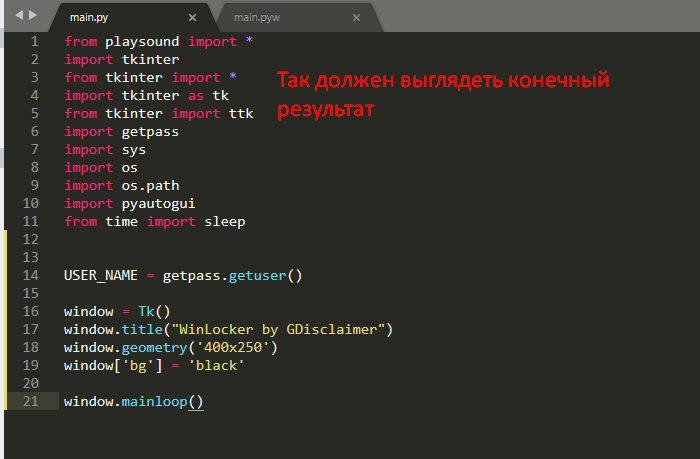Place cursor on 'playsound' in line 1
Image resolution: width=700 pixels, height=459 pixels.
tap(142, 42)
